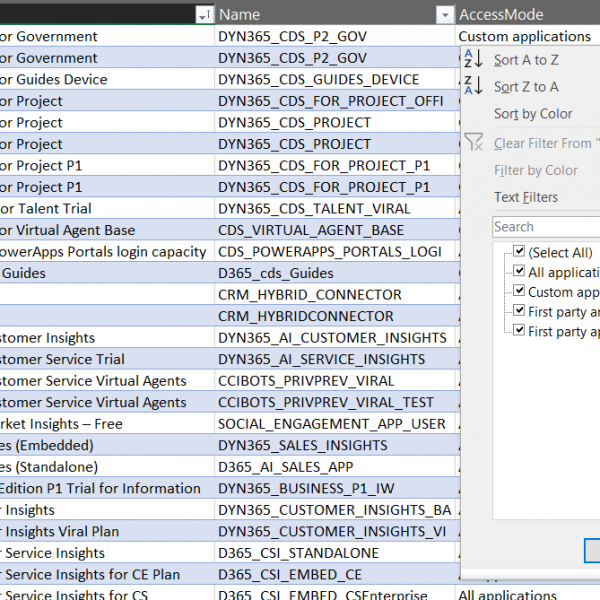Select "Insights Viral Plan" cell

[107, 532]
